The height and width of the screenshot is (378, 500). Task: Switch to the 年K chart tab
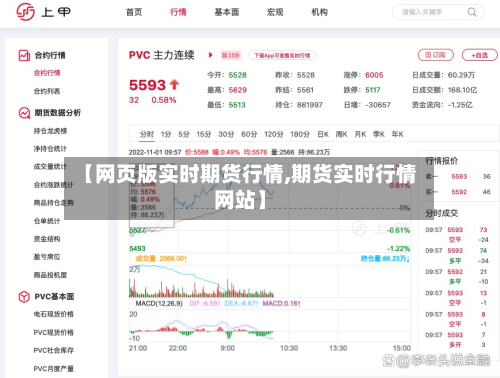pyautogui.click(x=397, y=134)
